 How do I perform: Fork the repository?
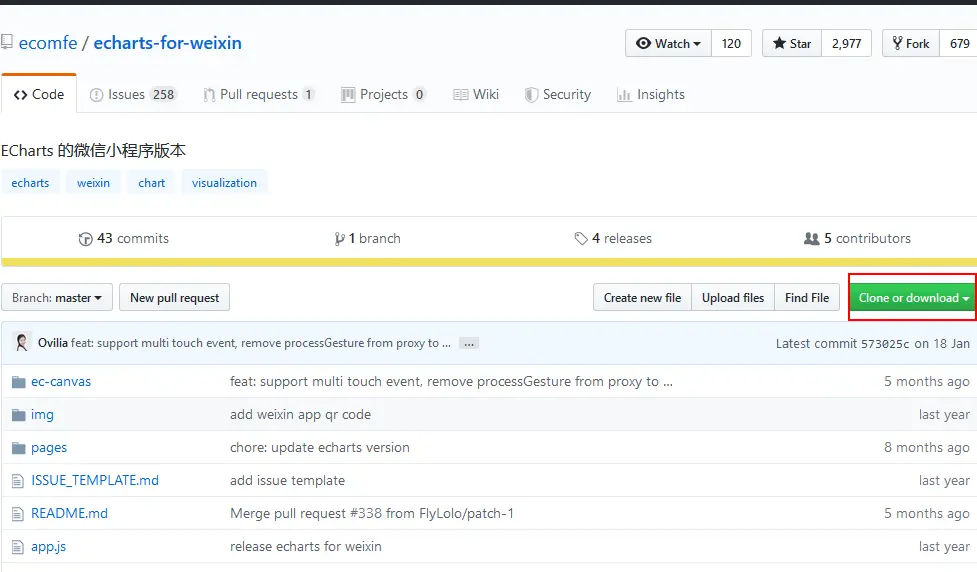point(911,44)
